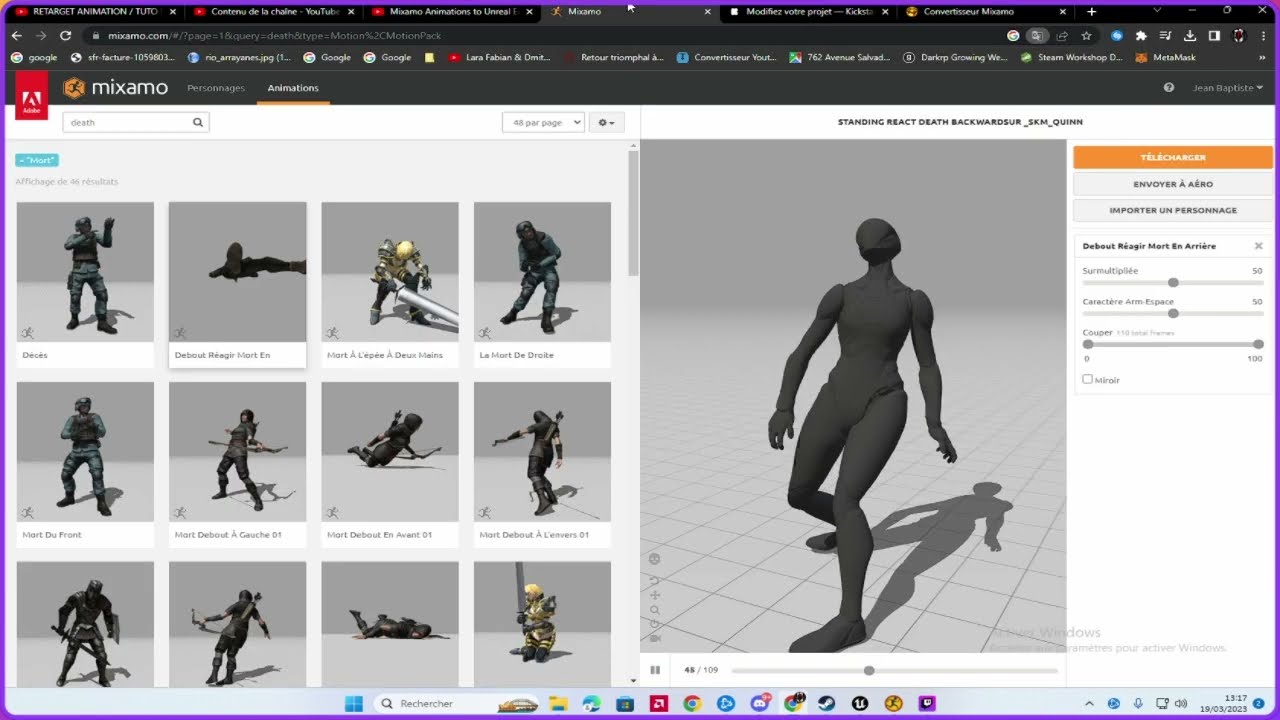
Task: Click the Couper trim end handle at 100
Action: click(1258, 344)
